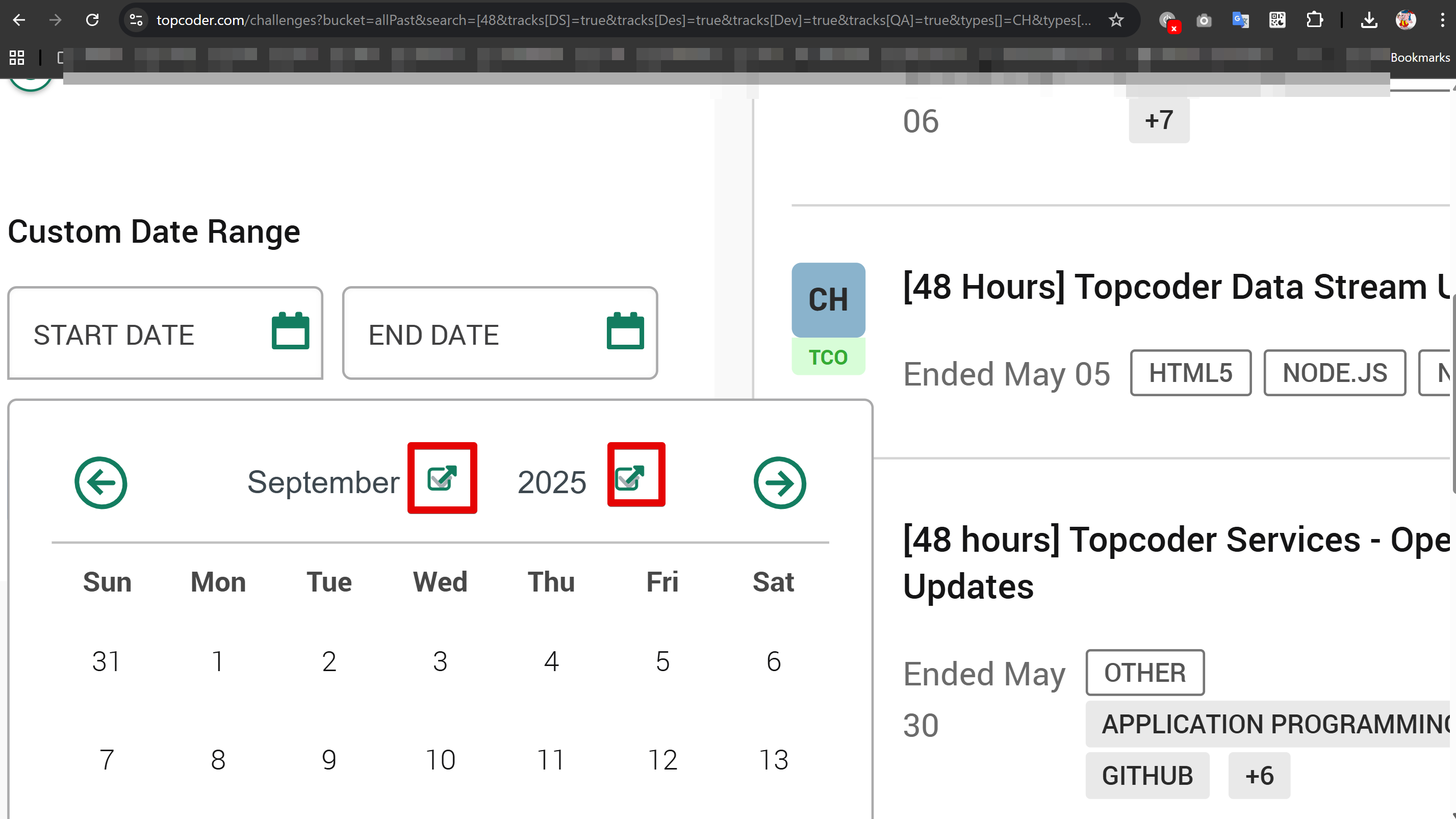Open the Google Translate extension icon
The height and width of the screenshot is (819, 1456).
pos(1240,20)
